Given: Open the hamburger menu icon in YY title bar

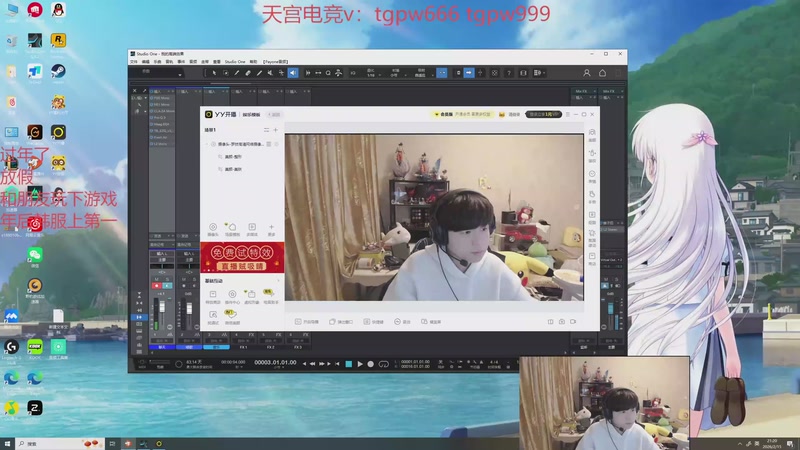Looking at the screenshot, I should (567, 114).
